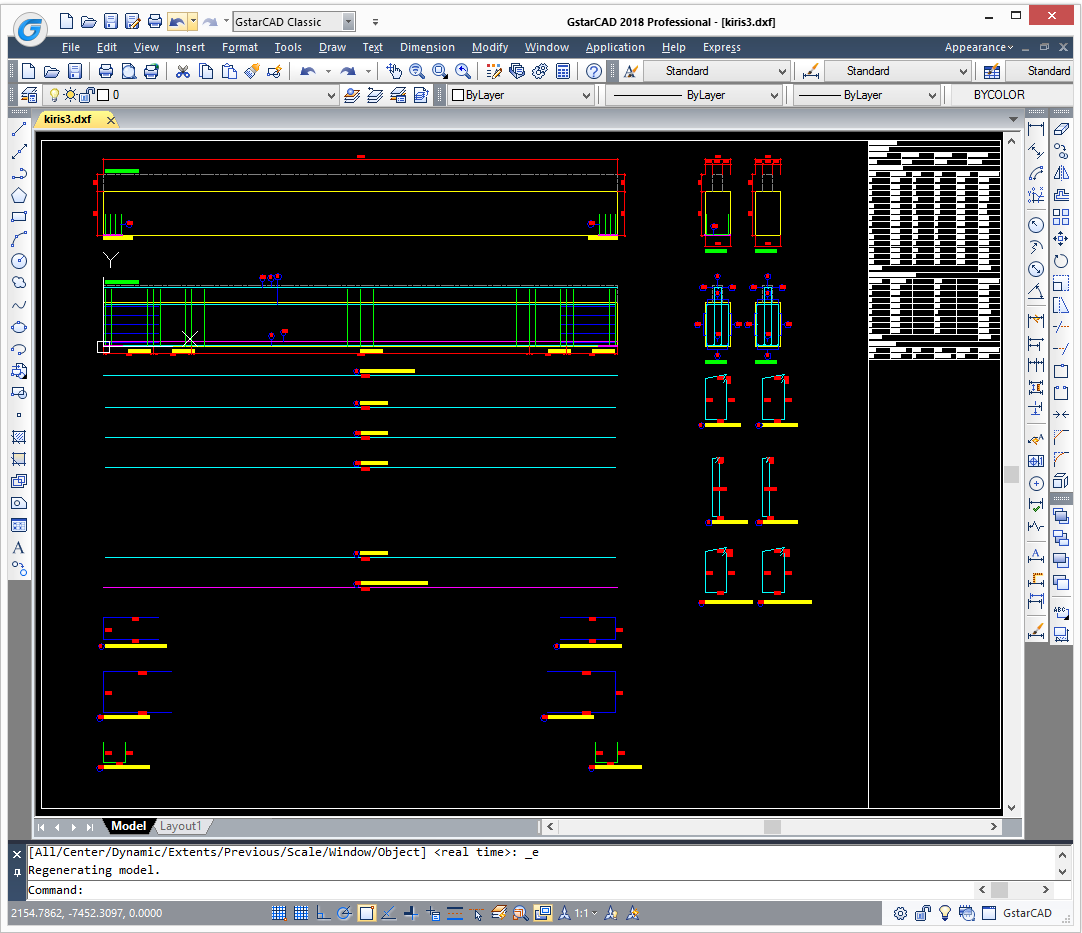Toggle Lineweight display in status bar
Viewport: 1082px width, 933px height.
tap(455, 913)
